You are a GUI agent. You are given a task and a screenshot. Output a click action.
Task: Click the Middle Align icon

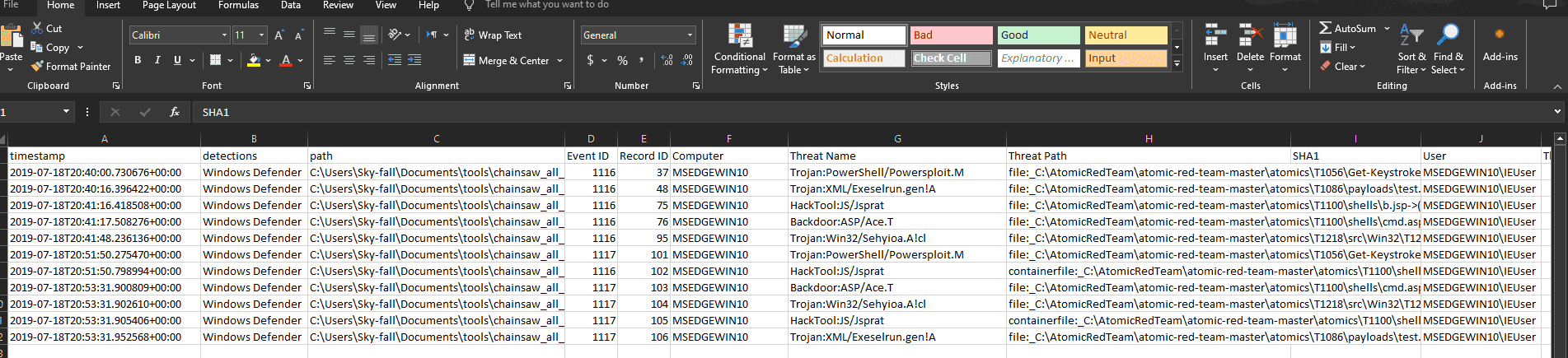pos(349,35)
